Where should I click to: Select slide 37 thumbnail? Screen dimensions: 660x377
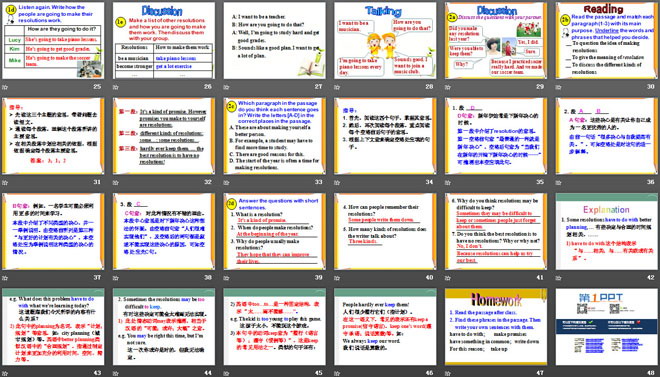pos(53,231)
